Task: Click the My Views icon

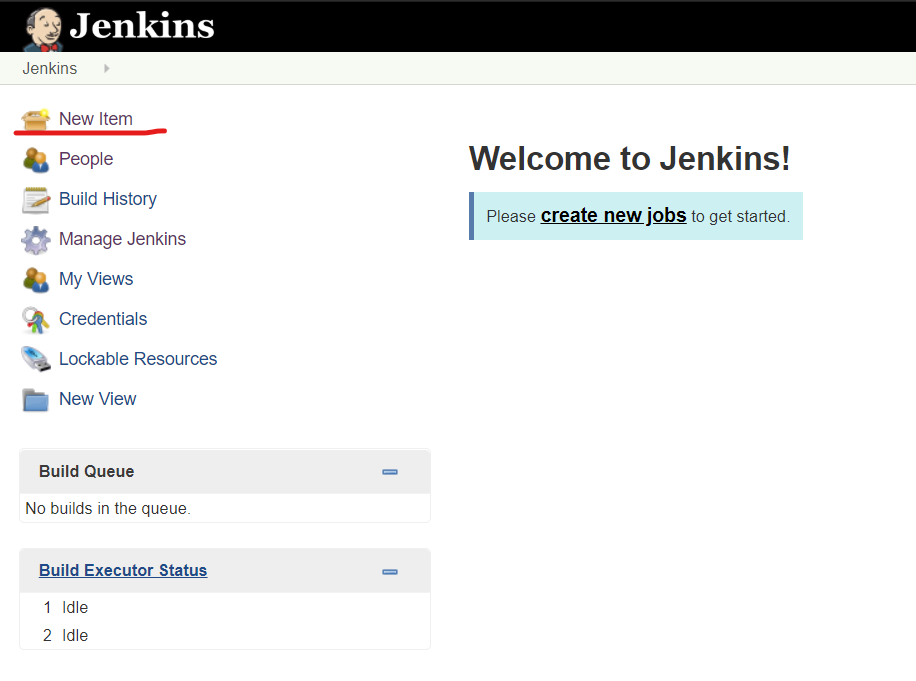Action: pyautogui.click(x=36, y=280)
